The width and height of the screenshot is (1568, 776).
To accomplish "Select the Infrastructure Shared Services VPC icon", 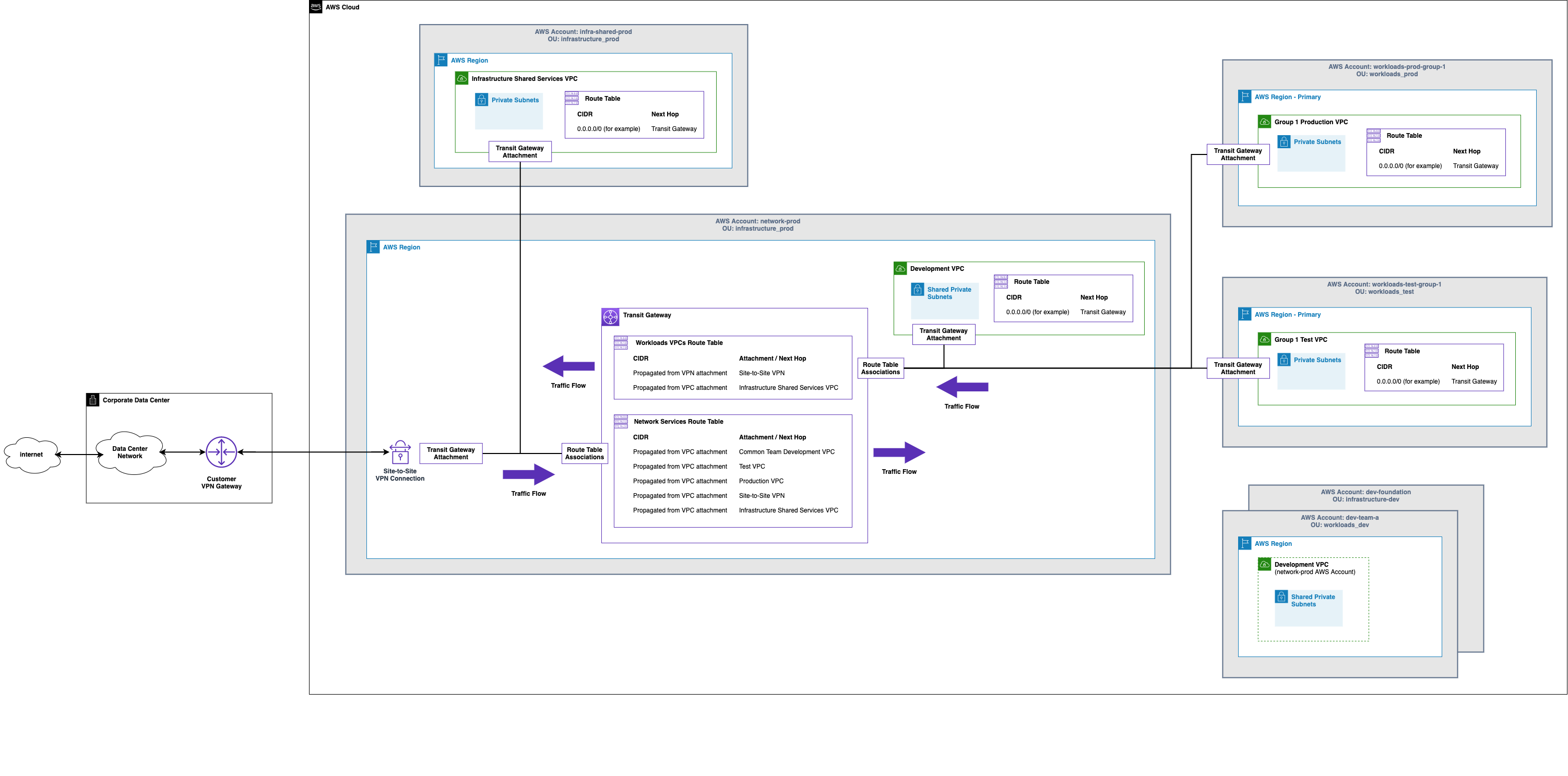I will (461, 78).
